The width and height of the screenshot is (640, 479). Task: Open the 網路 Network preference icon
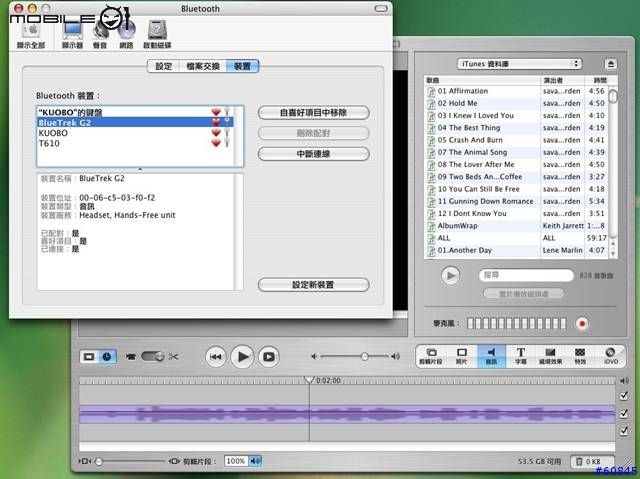(x=126, y=36)
